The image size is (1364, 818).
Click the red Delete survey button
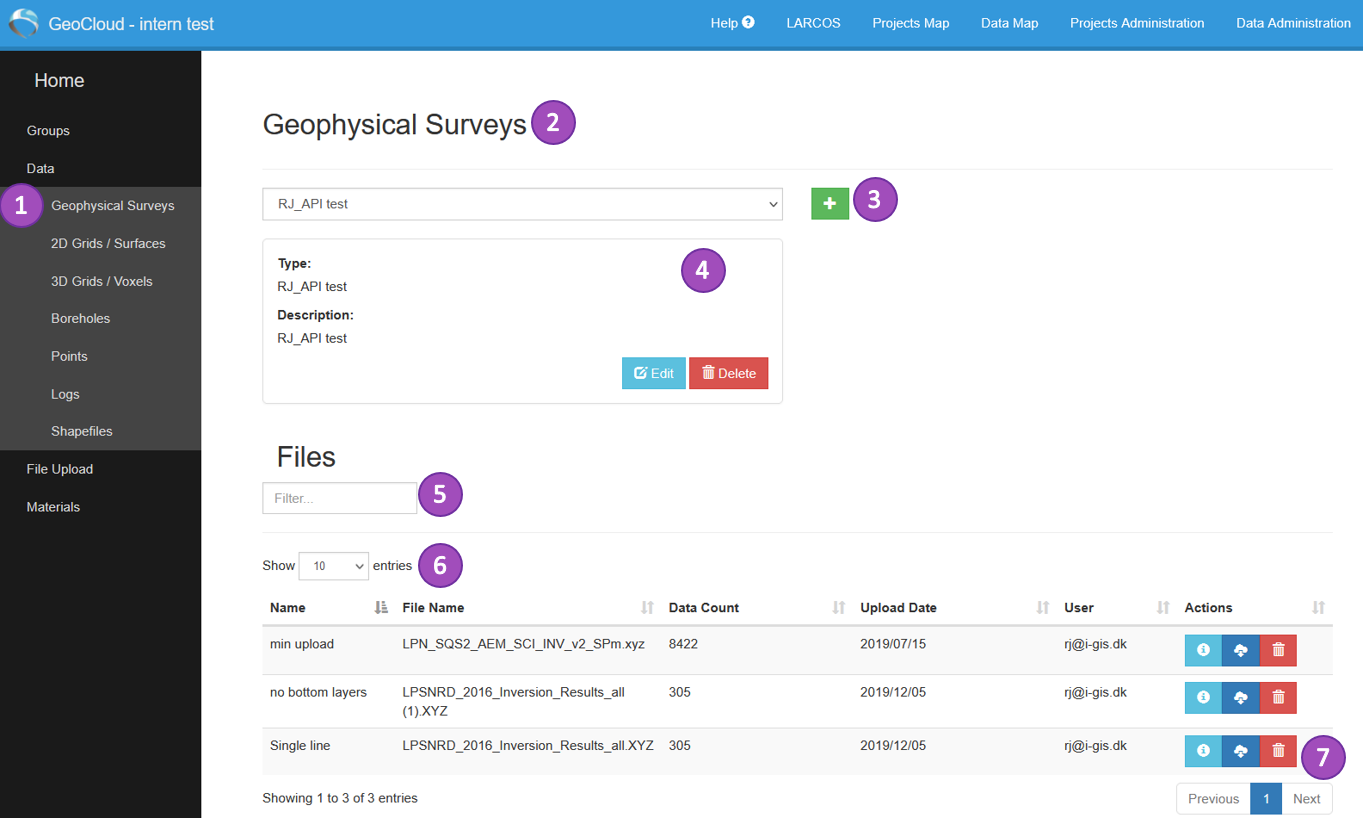click(x=728, y=373)
